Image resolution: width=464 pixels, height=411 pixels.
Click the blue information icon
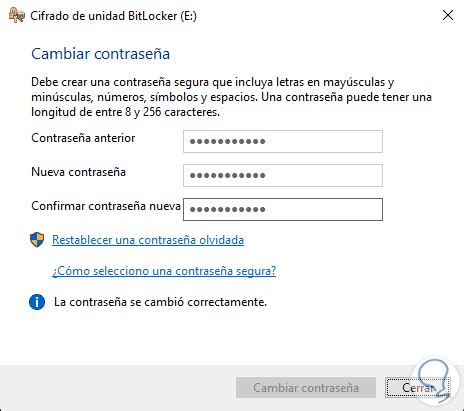pyautogui.click(x=37, y=302)
